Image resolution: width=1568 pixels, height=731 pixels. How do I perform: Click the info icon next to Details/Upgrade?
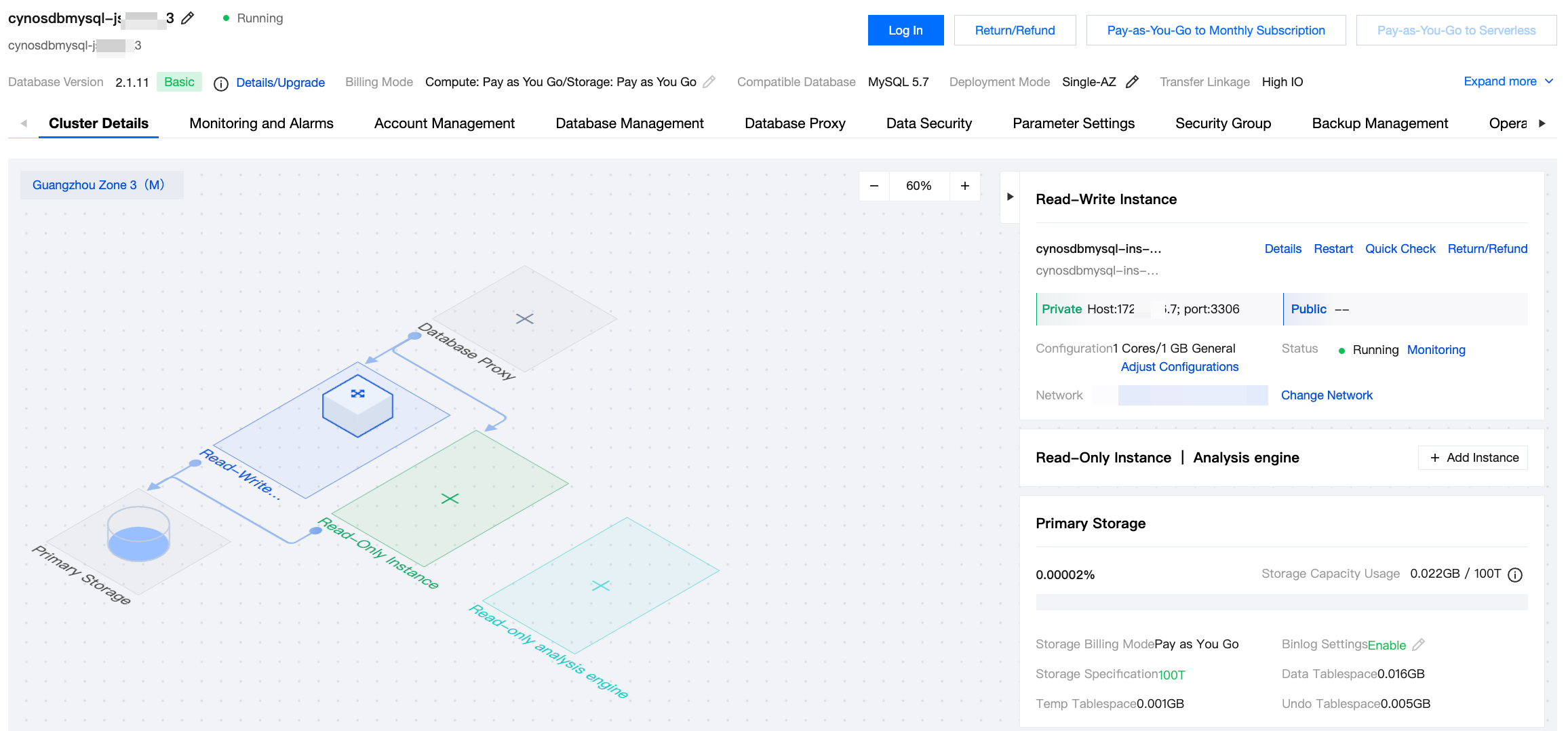(x=220, y=83)
